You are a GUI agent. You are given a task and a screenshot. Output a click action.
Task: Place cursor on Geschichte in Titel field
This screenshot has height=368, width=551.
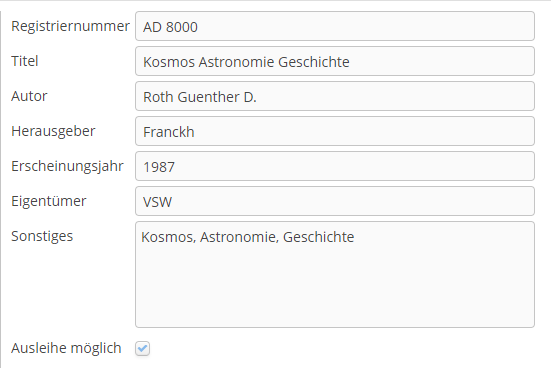point(314,62)
